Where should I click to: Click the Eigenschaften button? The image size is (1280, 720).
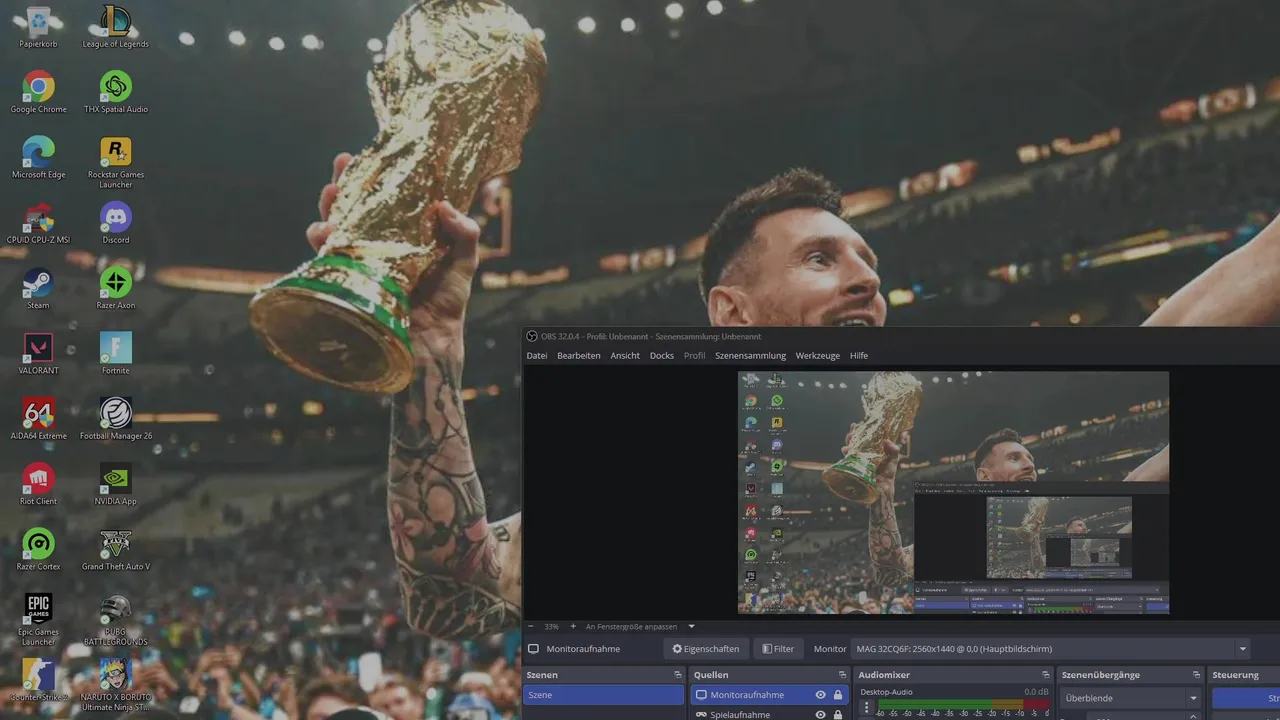706,649
